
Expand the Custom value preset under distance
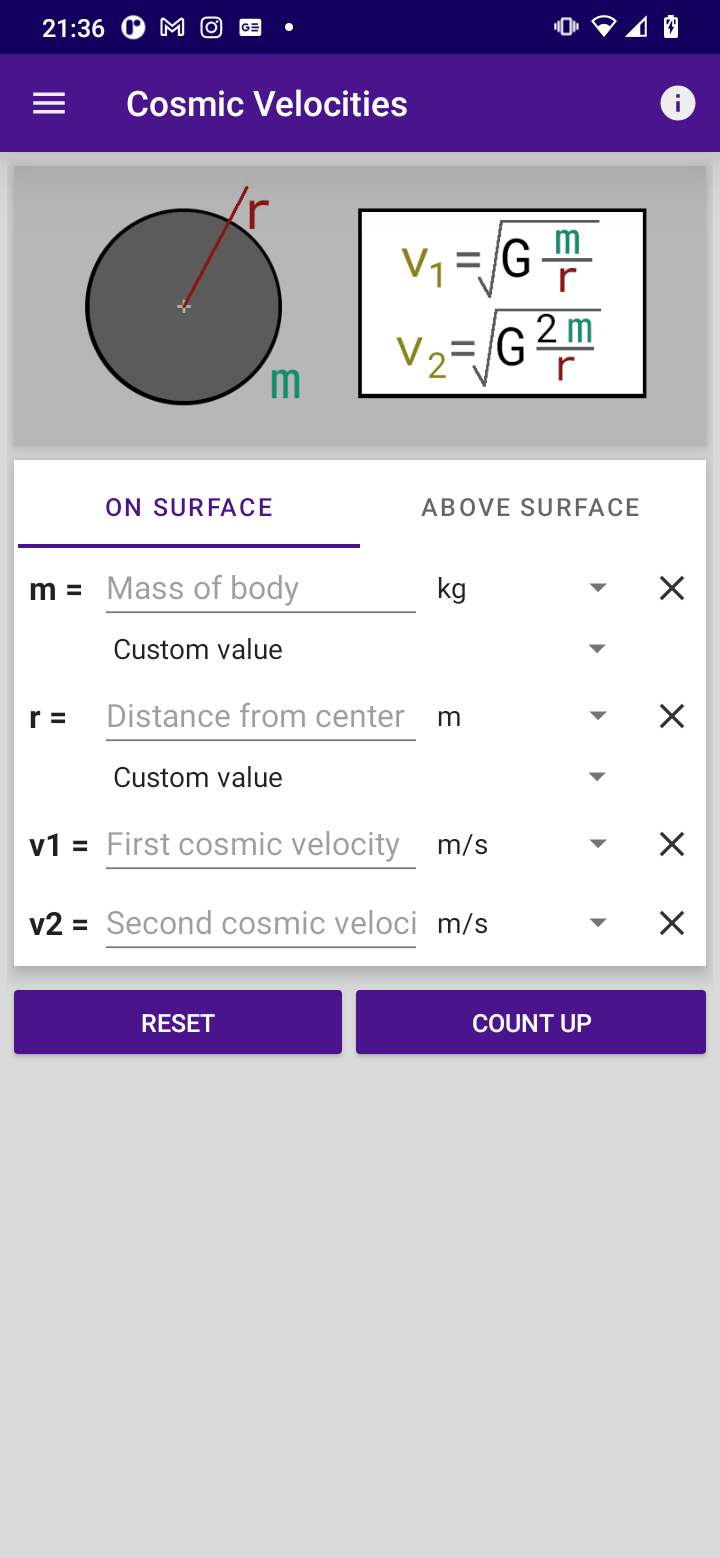[361, 777]
